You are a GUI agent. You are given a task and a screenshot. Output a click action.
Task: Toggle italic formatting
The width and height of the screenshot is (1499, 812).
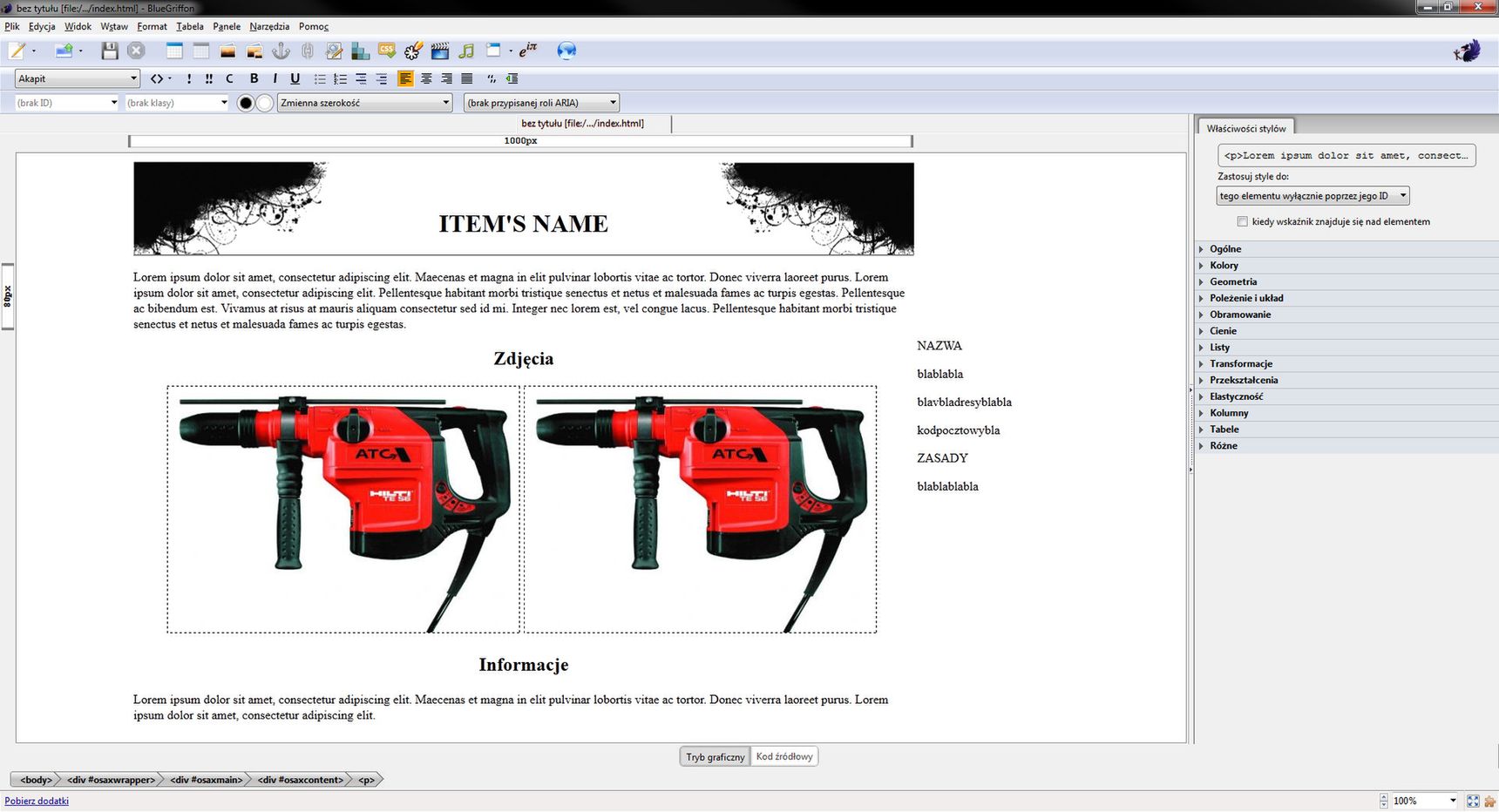(x=275, y=78)
